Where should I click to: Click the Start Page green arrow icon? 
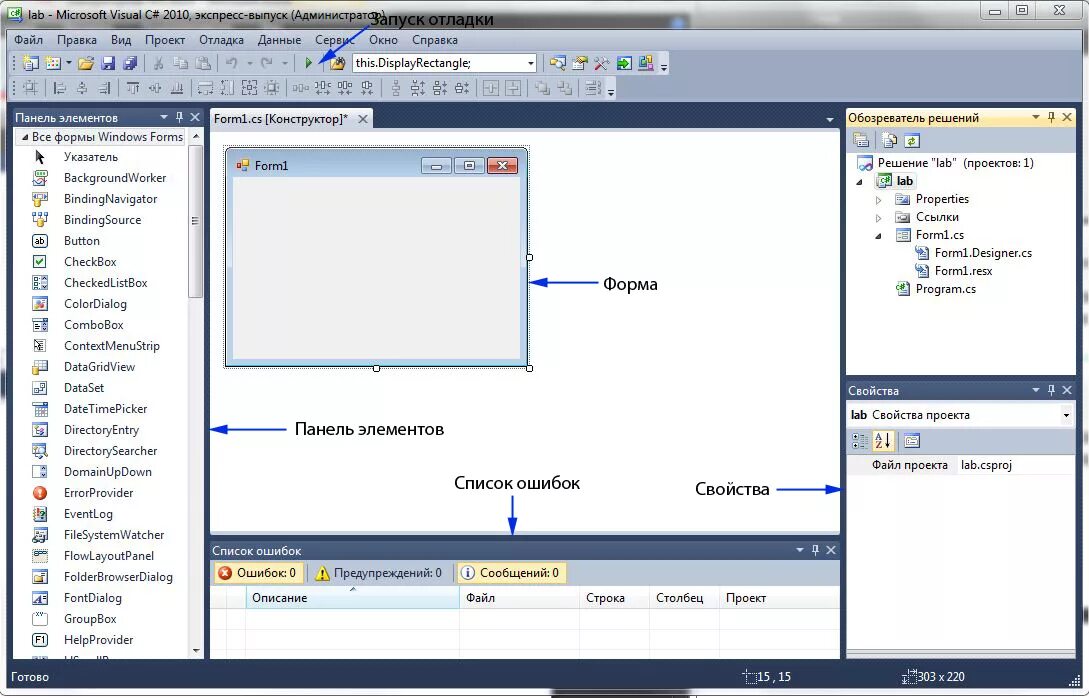tap(624, 63)
